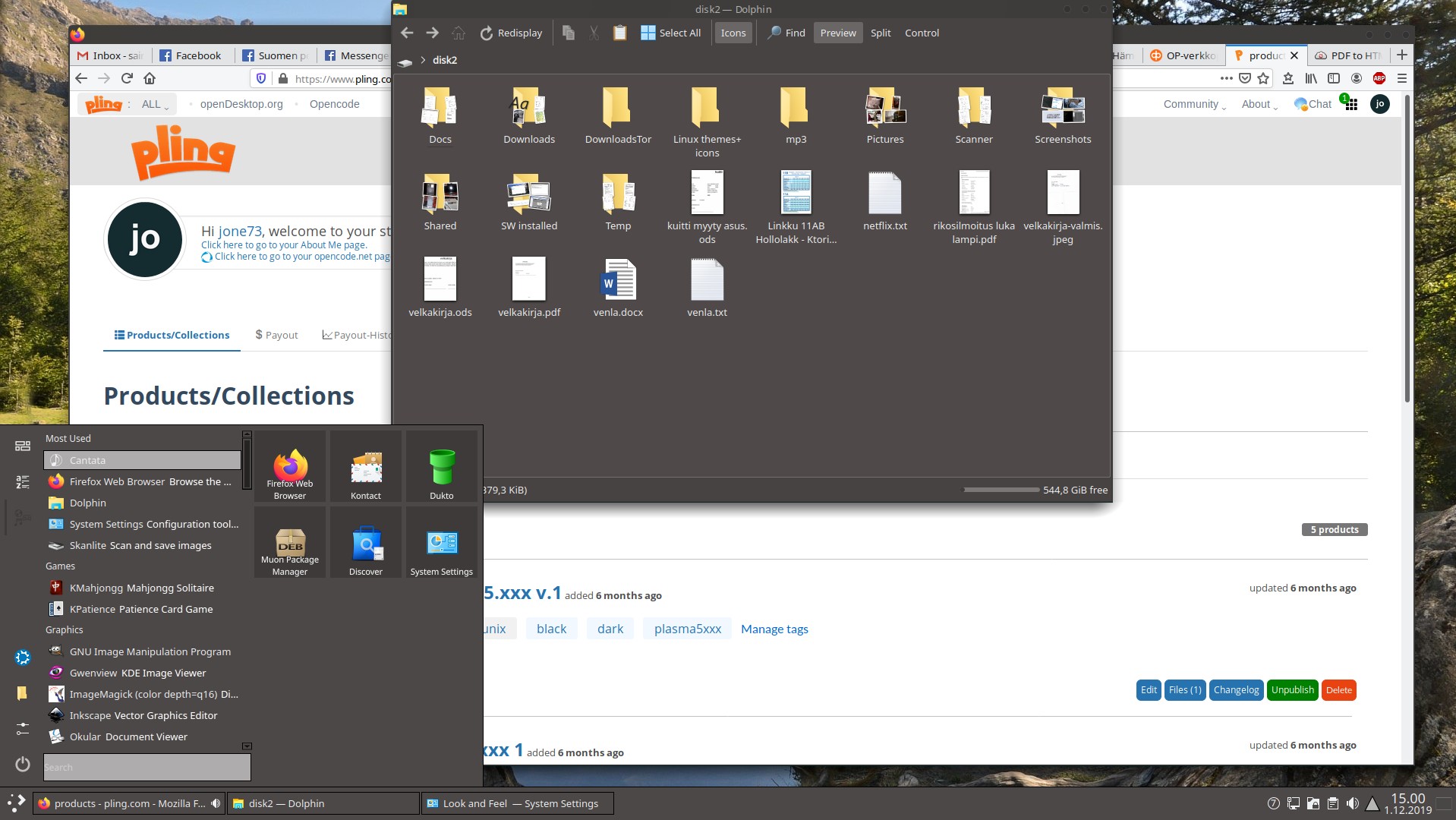Open KMahjongg Mahjongg Solitaire entry
This screenshot has width=1456, height=820.
tap(143, 588)
